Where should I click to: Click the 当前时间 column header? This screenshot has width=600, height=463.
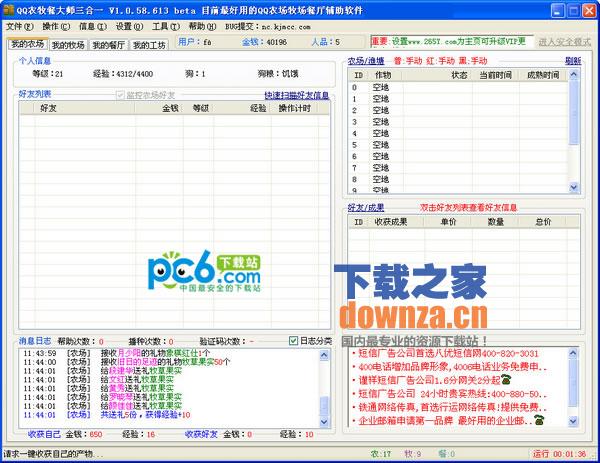496,75
